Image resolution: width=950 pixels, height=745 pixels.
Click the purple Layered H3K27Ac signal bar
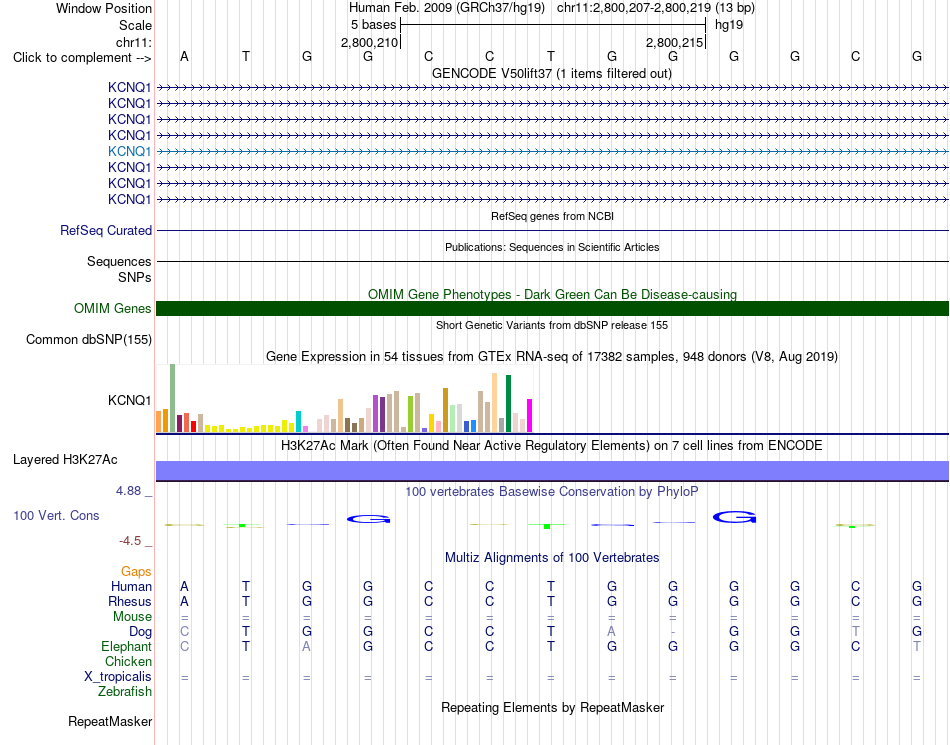click(552, 471)
